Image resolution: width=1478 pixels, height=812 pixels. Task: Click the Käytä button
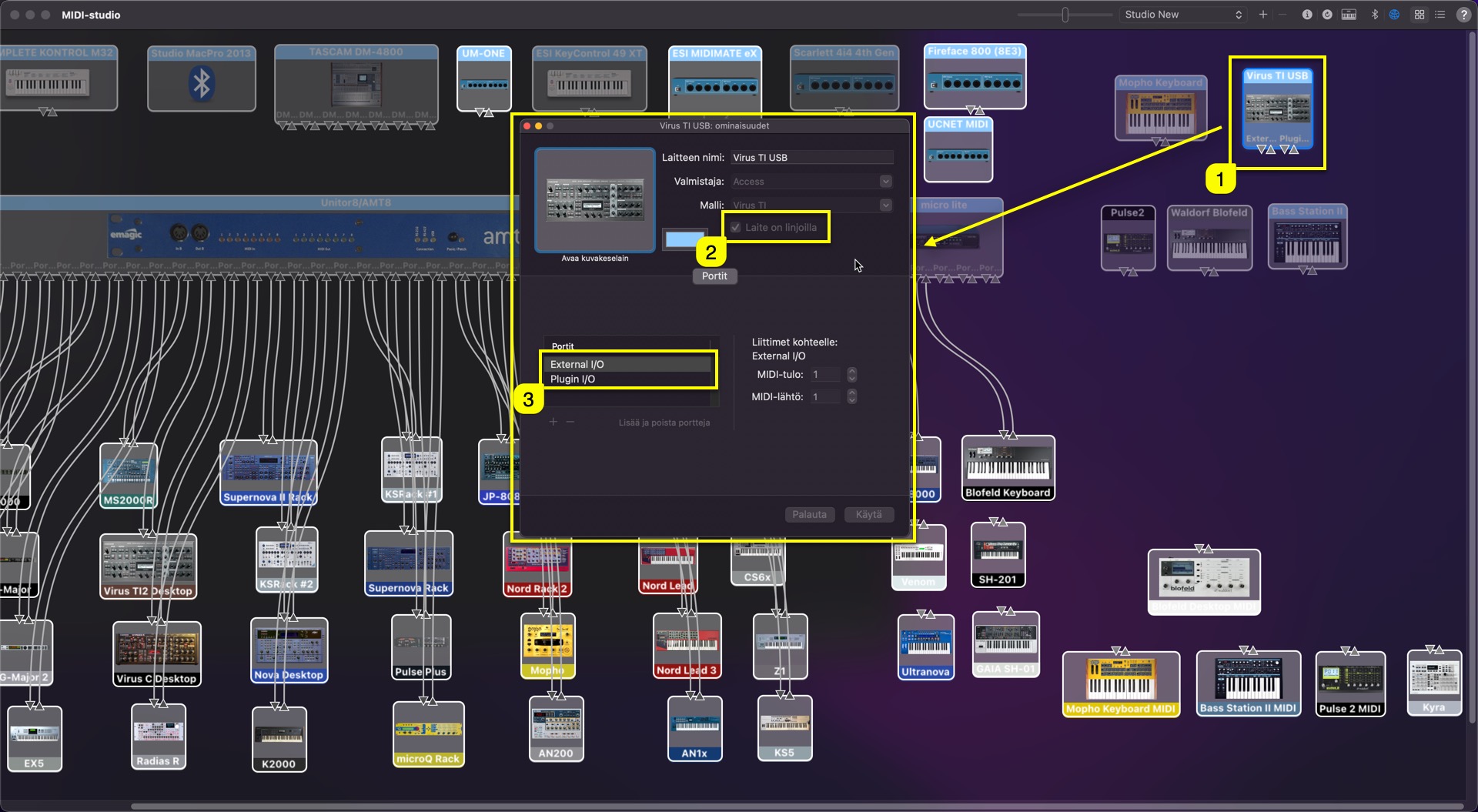tap(868, 515)
